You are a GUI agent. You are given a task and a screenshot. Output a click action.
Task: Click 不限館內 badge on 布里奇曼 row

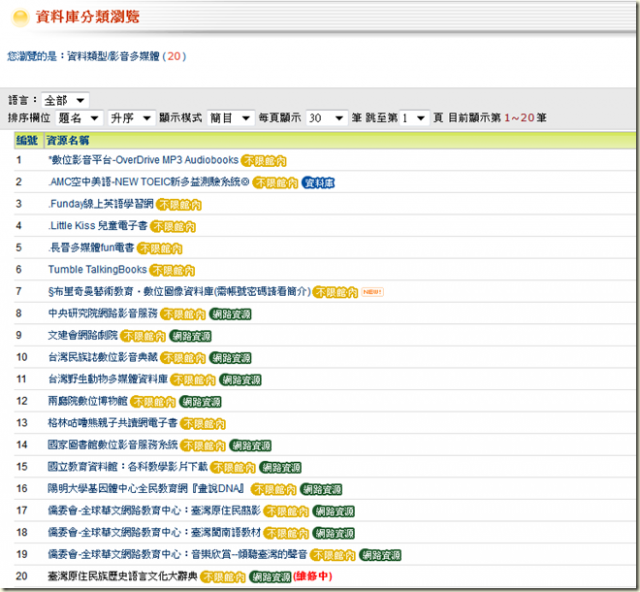coord(336,292)
